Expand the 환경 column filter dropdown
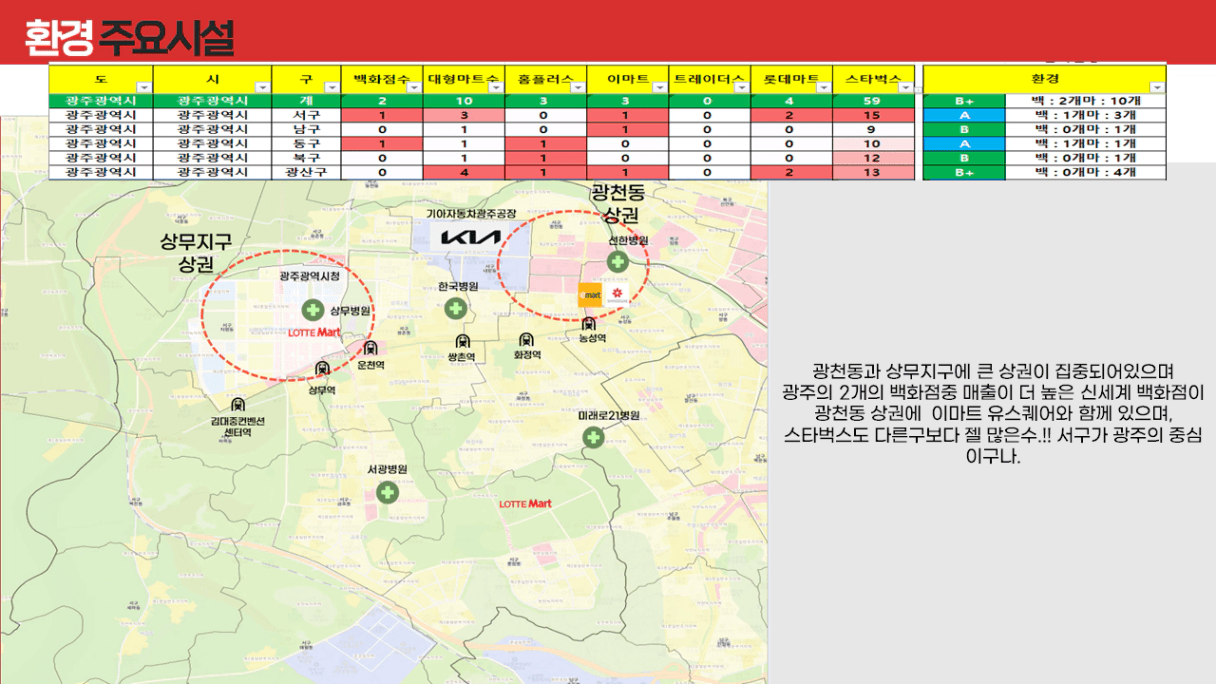The image size is (1216, 684). click(x=1157, y=88)
